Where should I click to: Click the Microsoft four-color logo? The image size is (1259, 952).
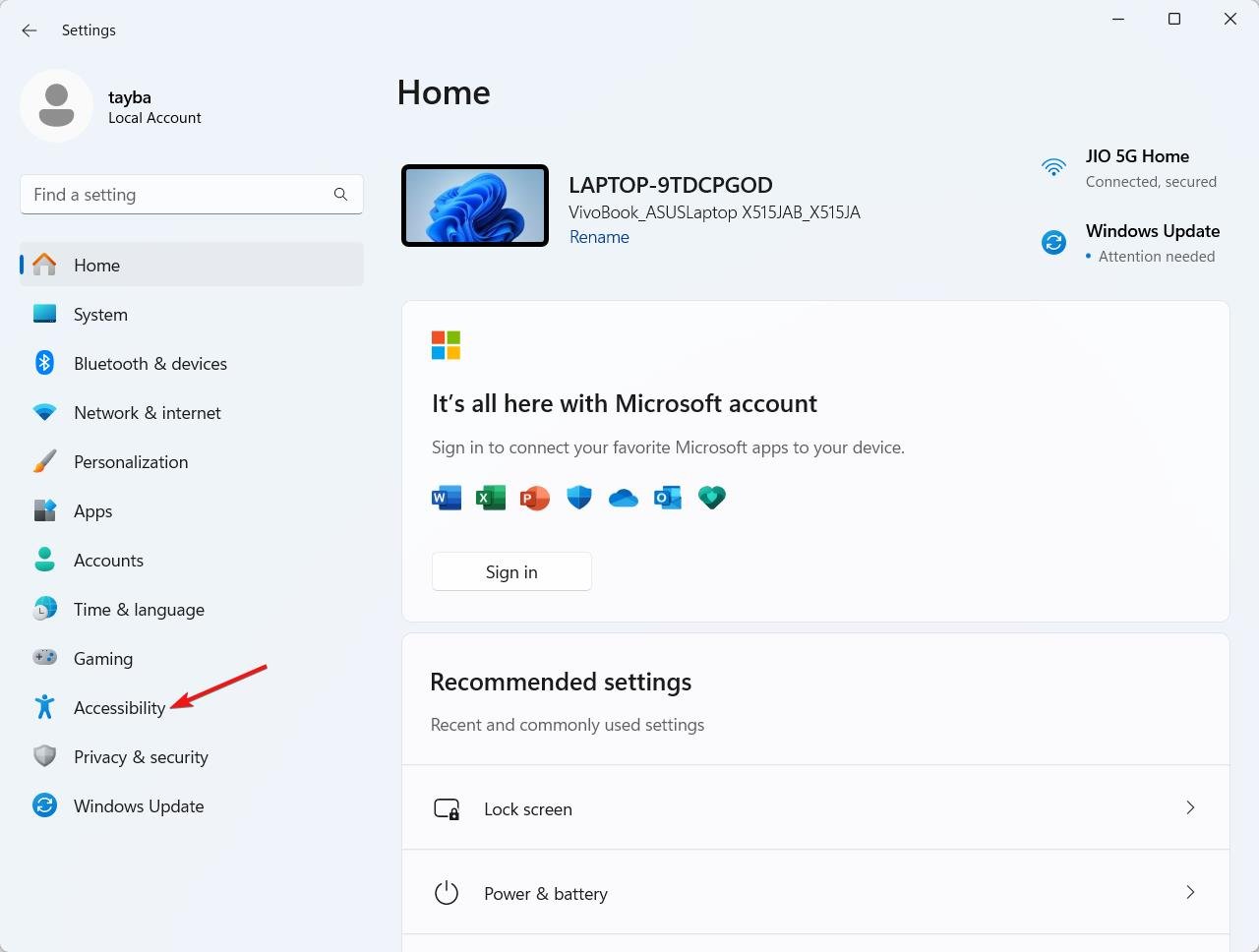point(446,345)
